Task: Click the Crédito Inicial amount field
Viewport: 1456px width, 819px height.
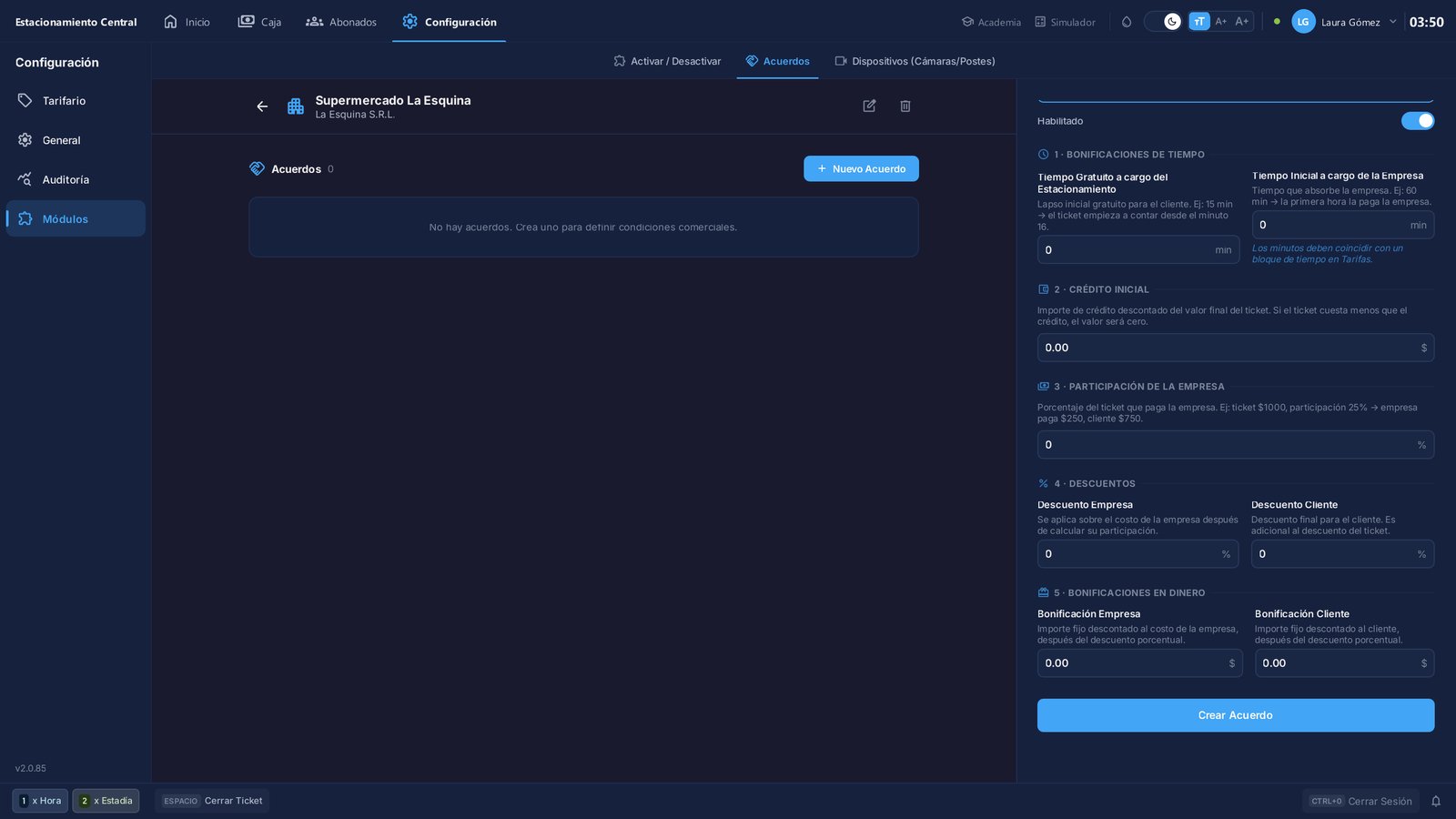Action: [1236, 348]
